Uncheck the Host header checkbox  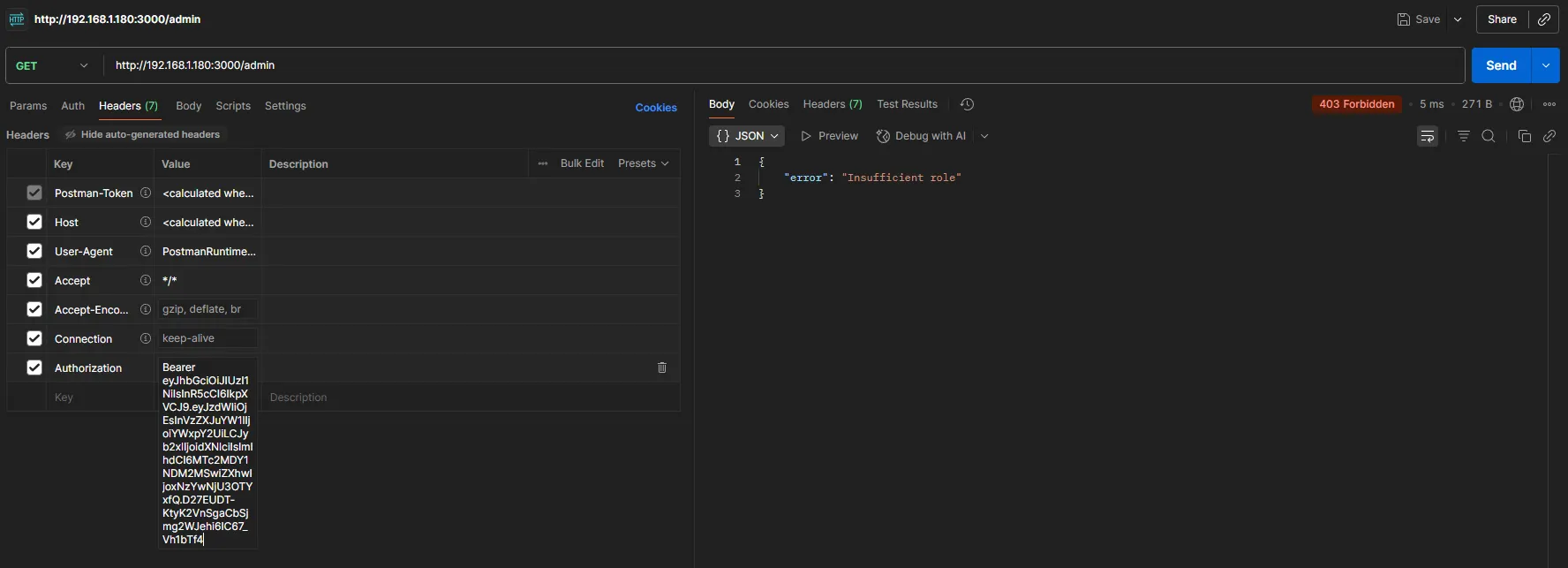pyautogui.click(x=34, y=222)
